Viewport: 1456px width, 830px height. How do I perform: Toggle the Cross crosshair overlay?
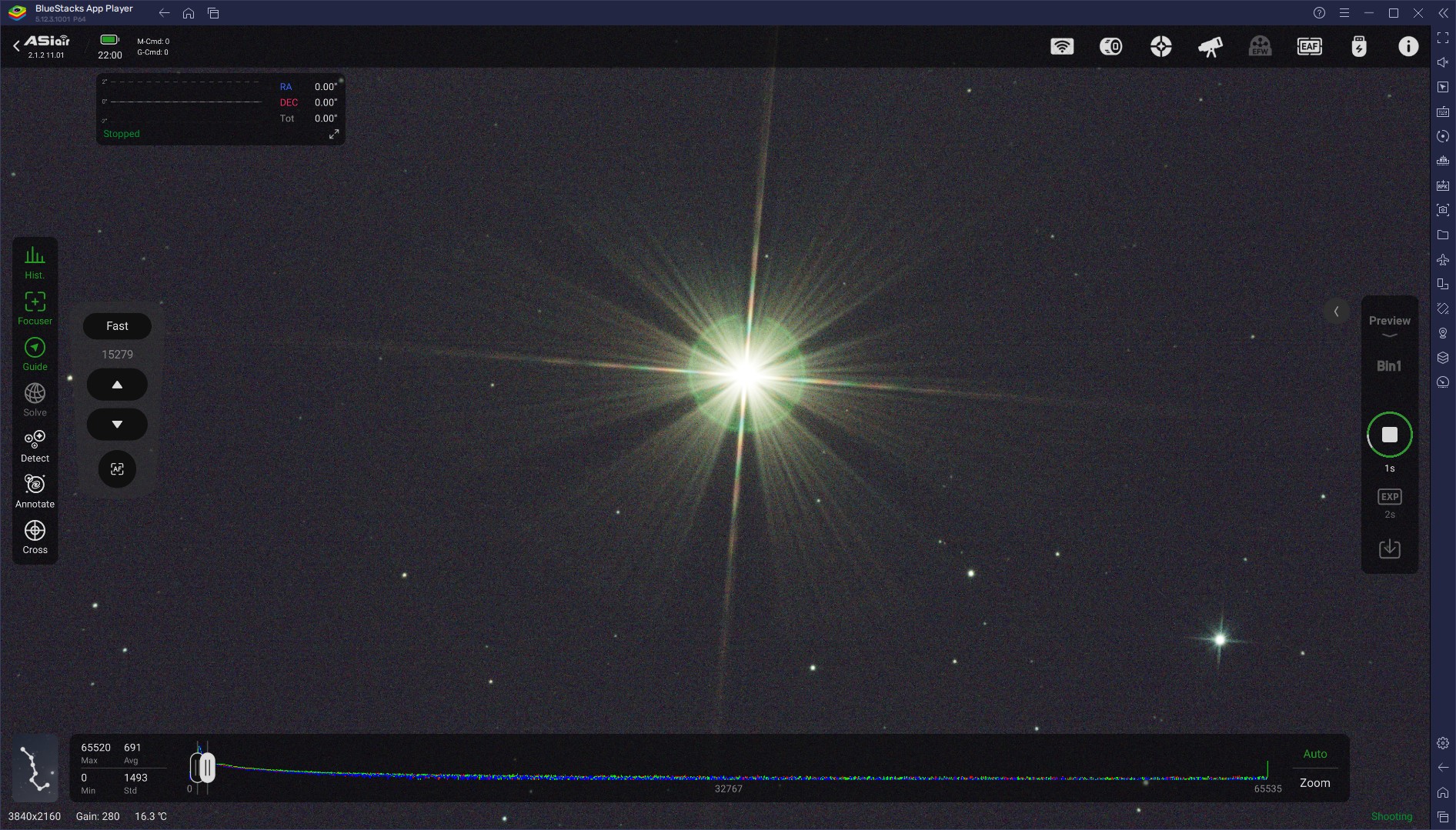click(35, 537)
